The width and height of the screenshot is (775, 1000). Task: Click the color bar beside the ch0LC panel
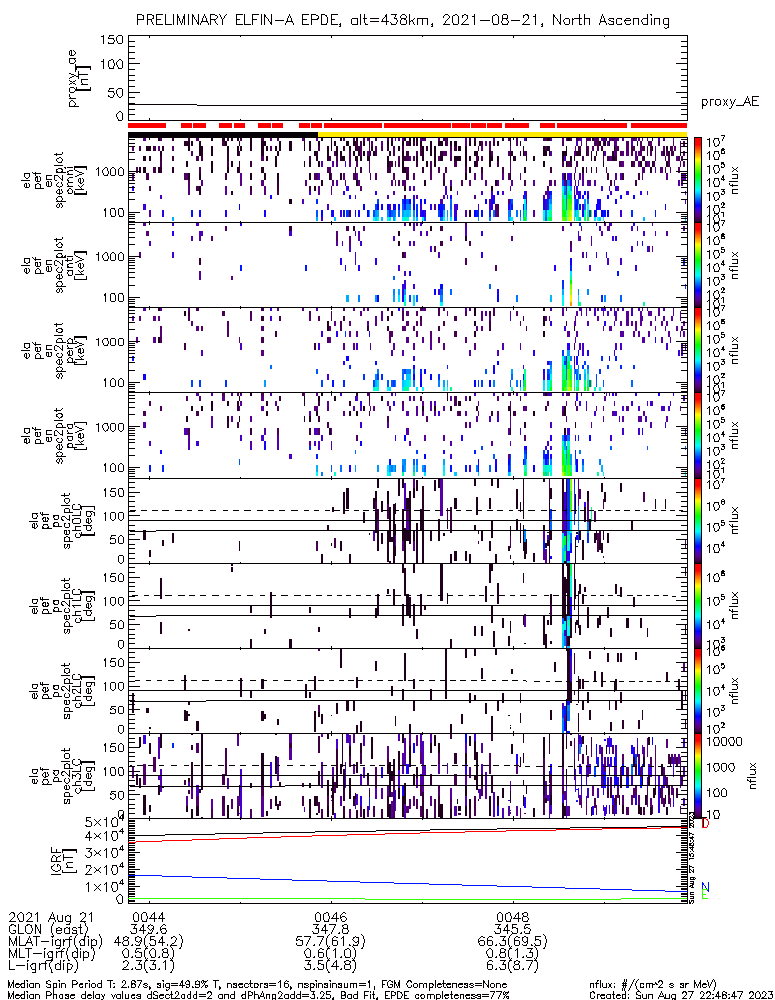[698, 520]
